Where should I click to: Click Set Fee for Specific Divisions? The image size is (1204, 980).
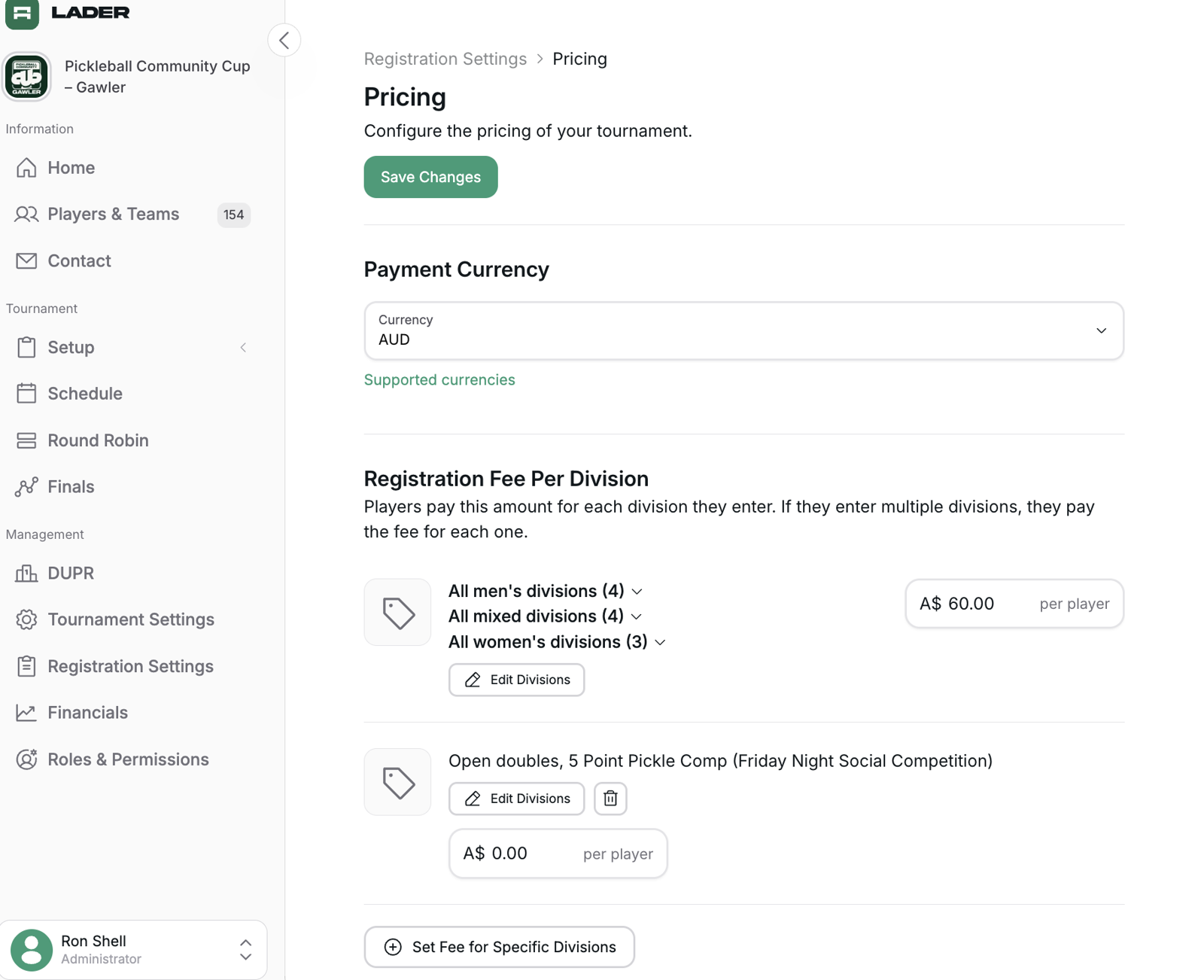[x=499, y=947]
